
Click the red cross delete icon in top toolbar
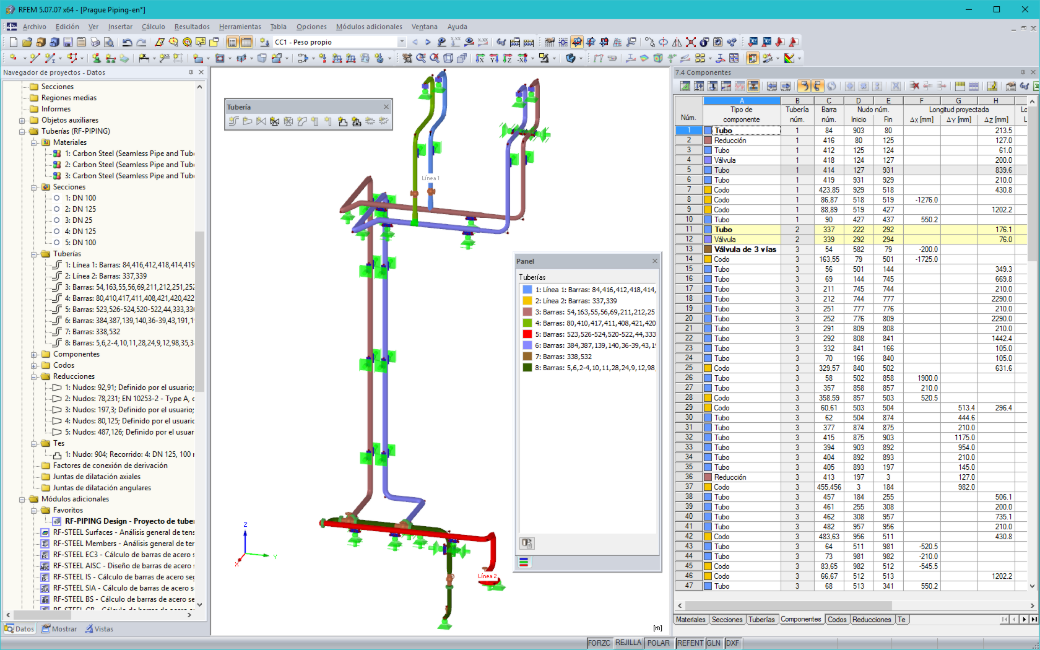click(x=690, y=42)
